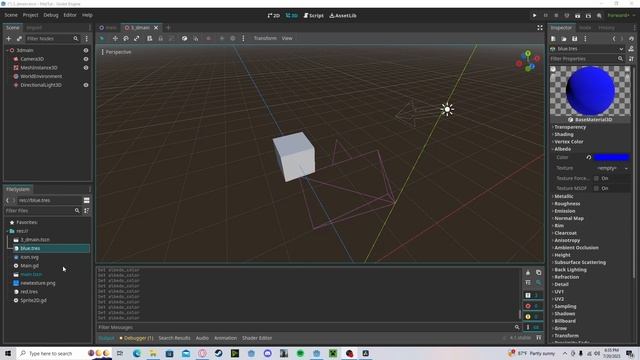
Task: Toggle error messages filter in Output
Action: 533,306
